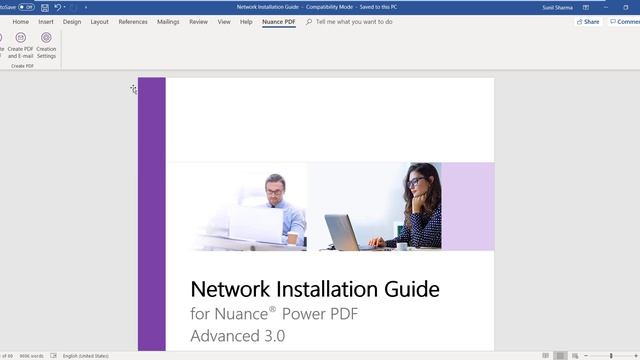Click the Sunil Sharma account name

558,7
